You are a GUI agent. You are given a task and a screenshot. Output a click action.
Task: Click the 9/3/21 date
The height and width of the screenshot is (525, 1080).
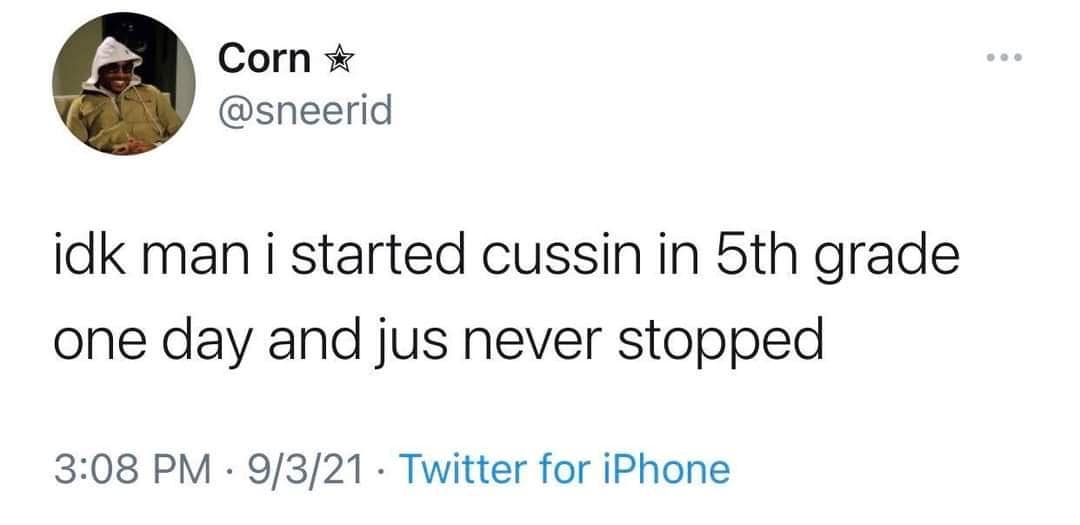coord(309,466)
